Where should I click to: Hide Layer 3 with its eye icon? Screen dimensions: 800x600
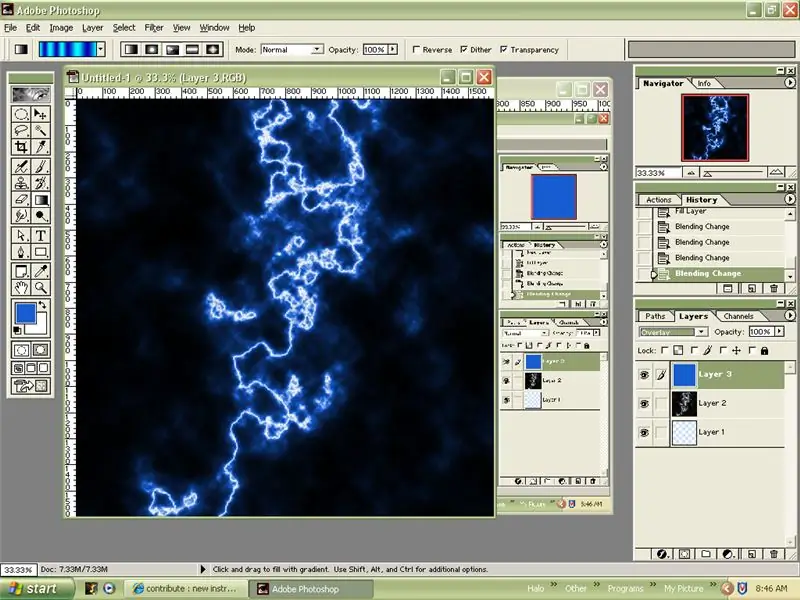[644, 375]
